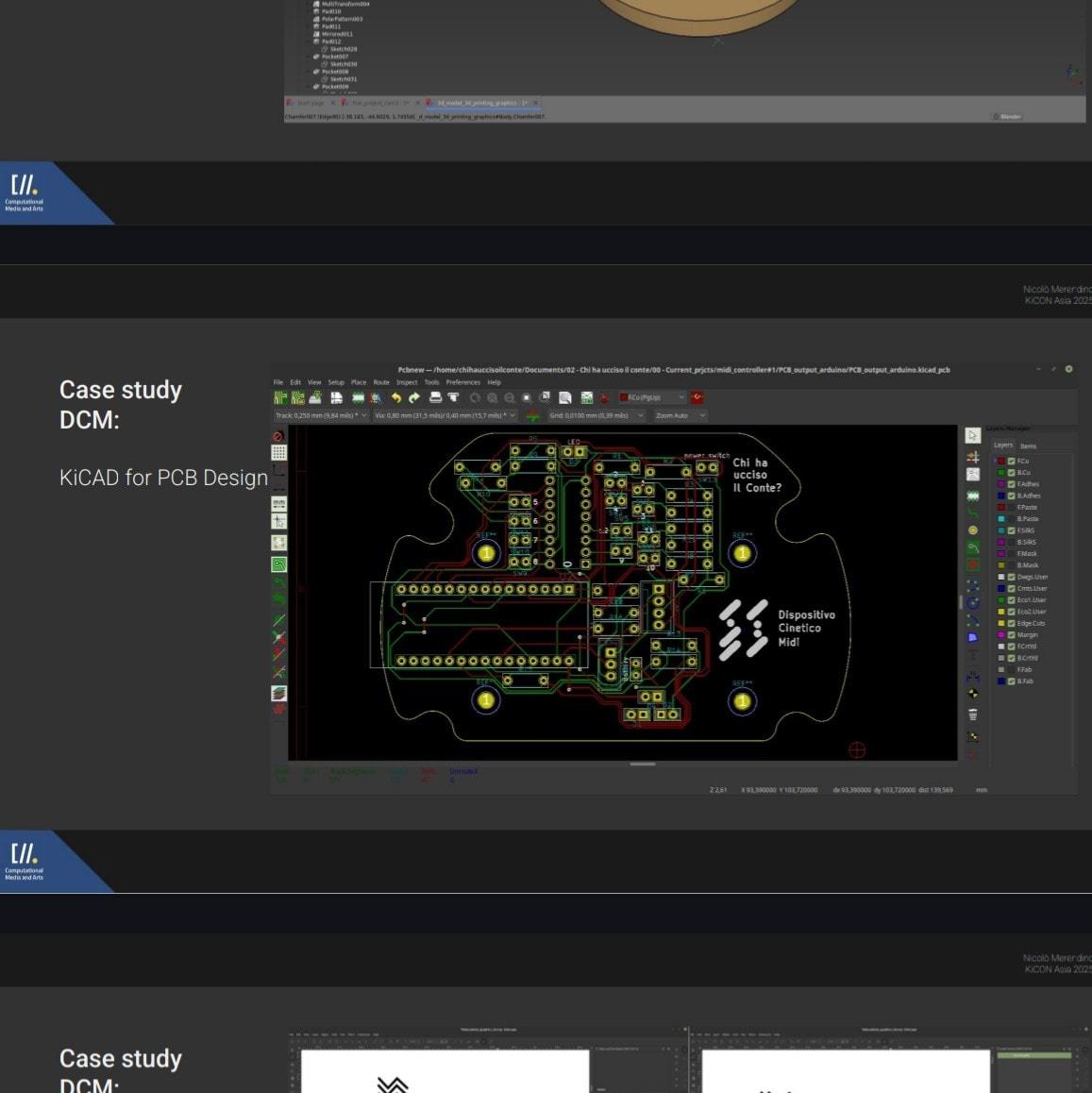Open the Track width dropdown
Screen dimensions: 1092x1093
click(321, 415)
